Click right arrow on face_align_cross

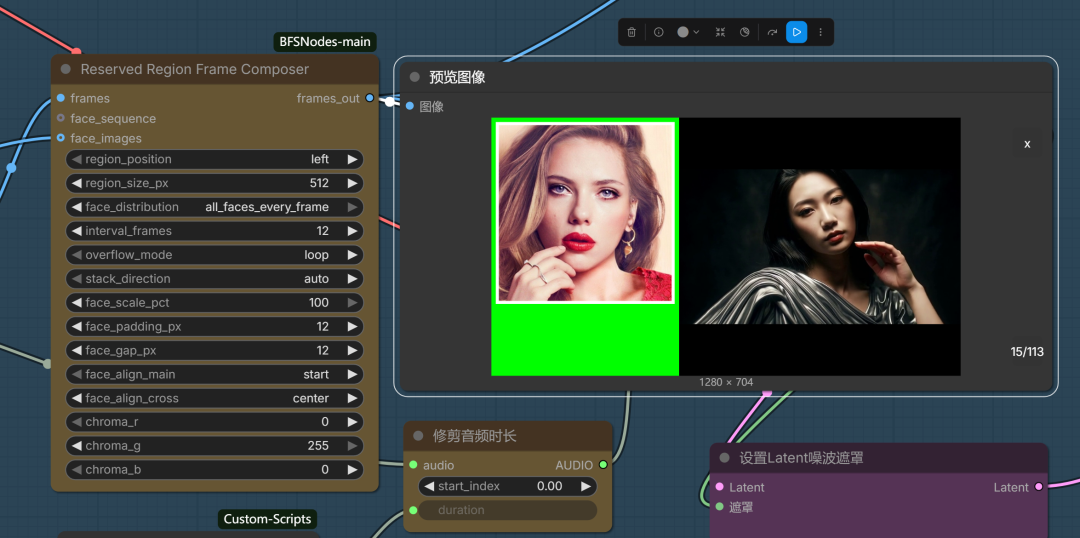click(x=353, y=398)
